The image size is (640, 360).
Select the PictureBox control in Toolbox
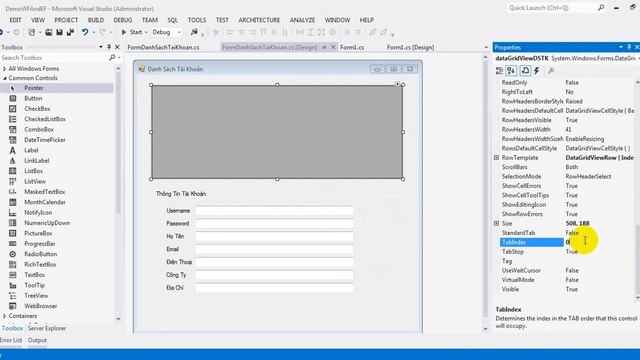38,233
